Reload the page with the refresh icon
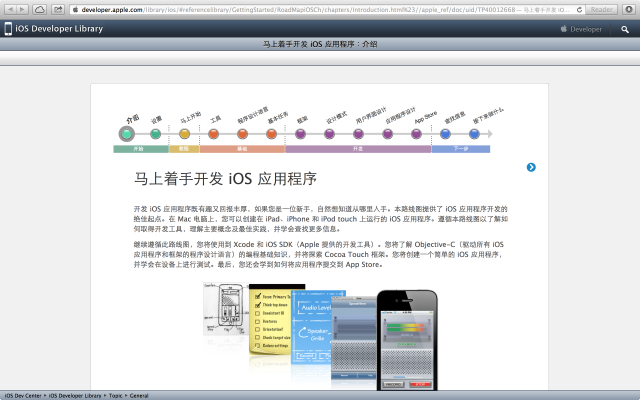 [x=579, y=9]
